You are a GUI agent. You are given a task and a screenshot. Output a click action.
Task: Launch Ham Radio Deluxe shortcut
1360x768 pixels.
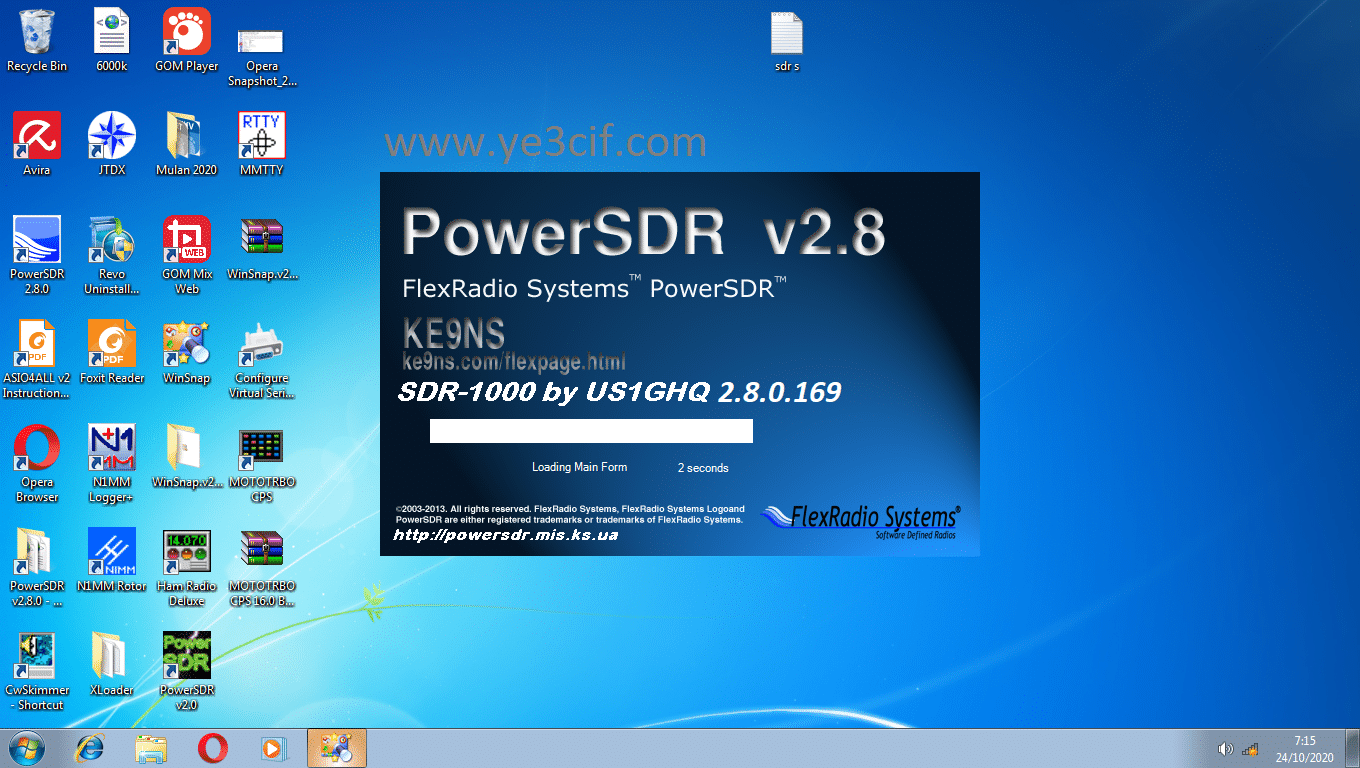[x=187, y=567]
